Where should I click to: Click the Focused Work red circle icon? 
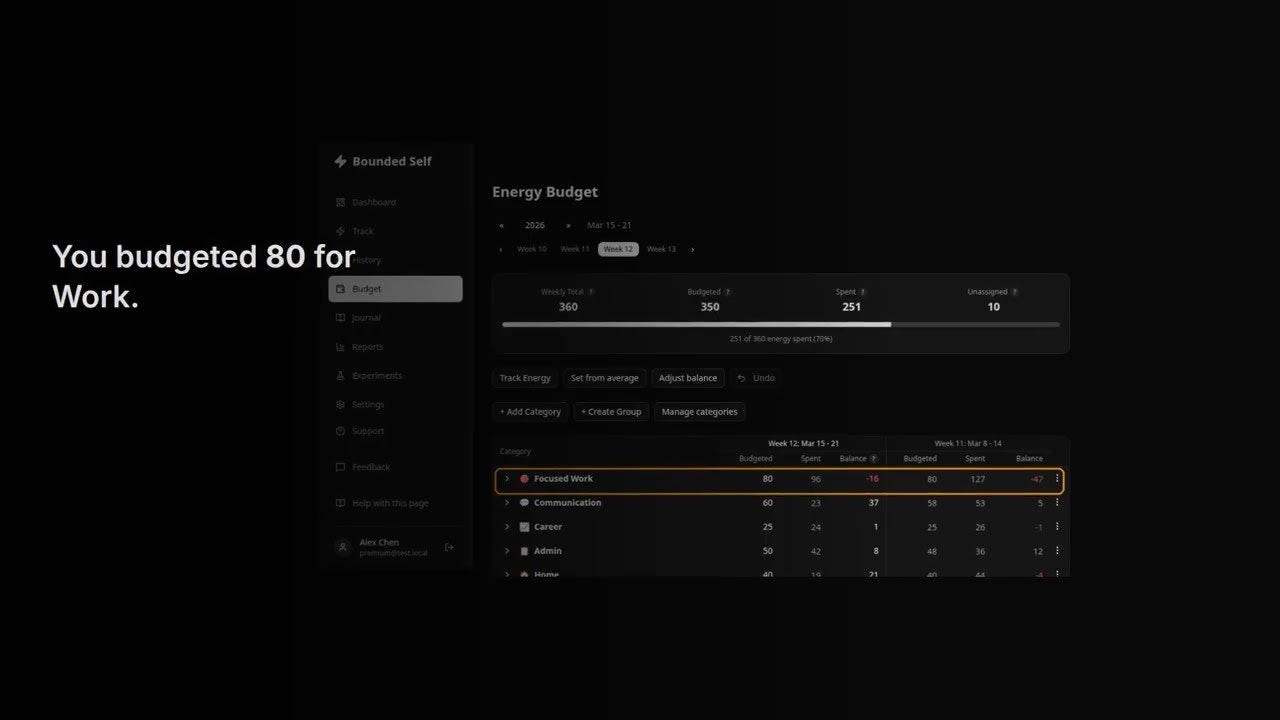coord(524,479)
